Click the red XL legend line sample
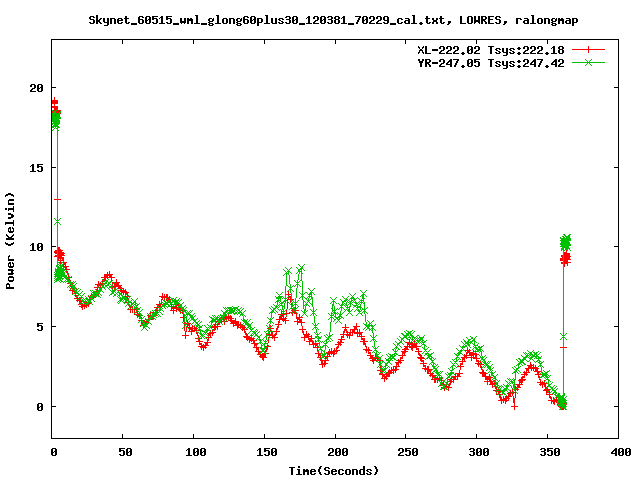The height and width of the screenshot is (480, 640). tap(588, 50)
